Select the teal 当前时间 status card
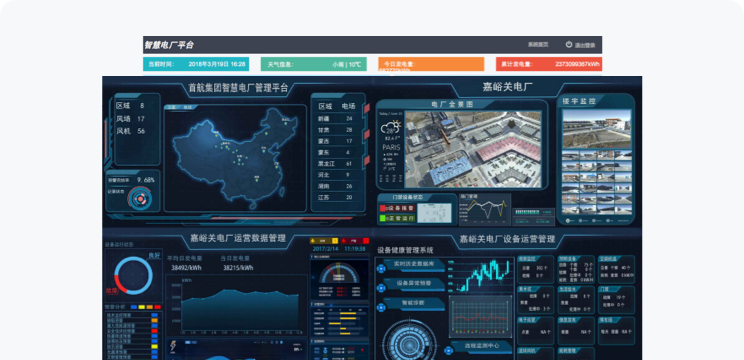Image resolution: width=744 pixels, height=360 pixels. (196, 64)
